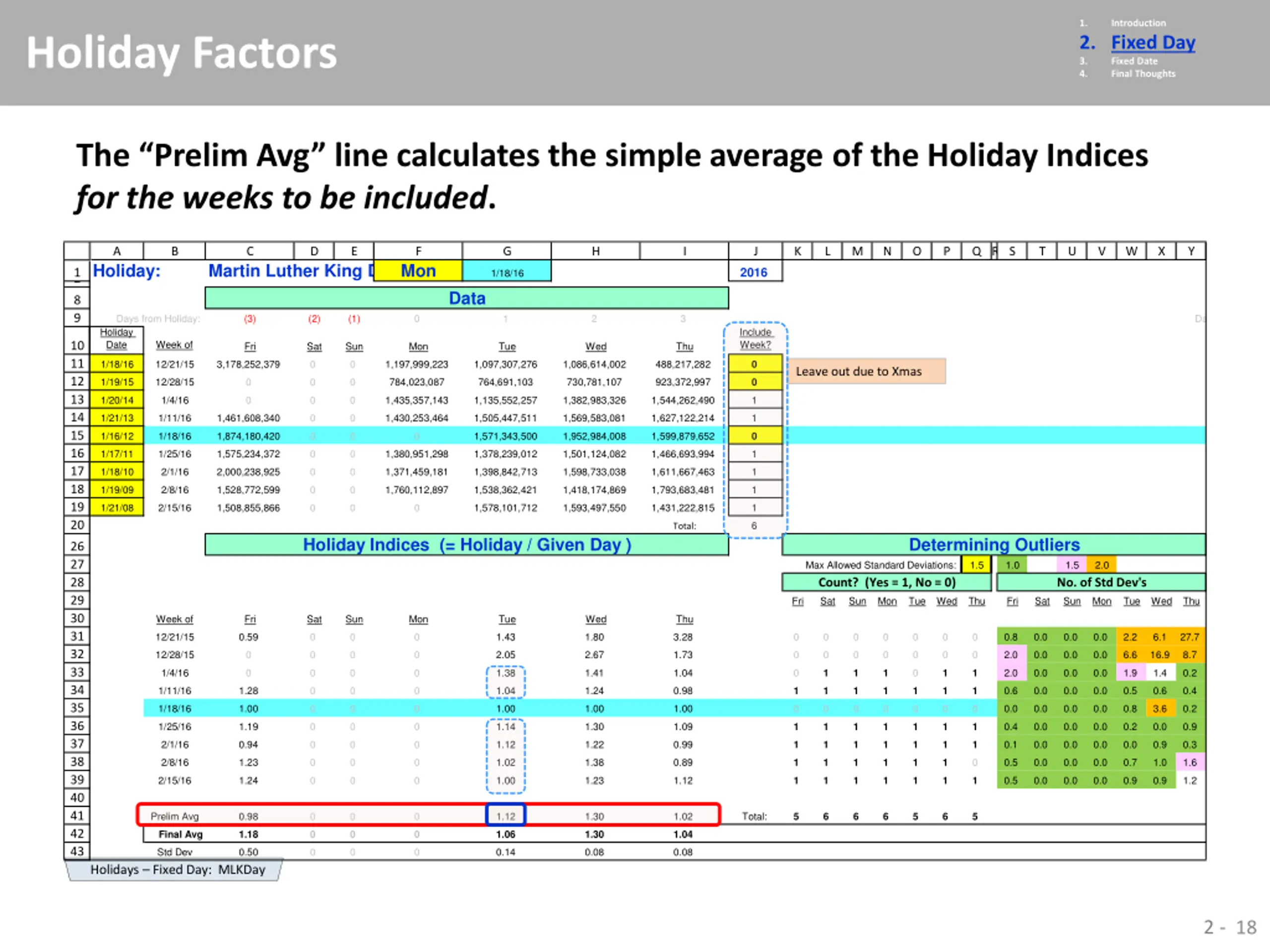The image size is (1270, 952).
Task: Click the green Data section header
Action: pyautogui.click(x=467, y=298)
